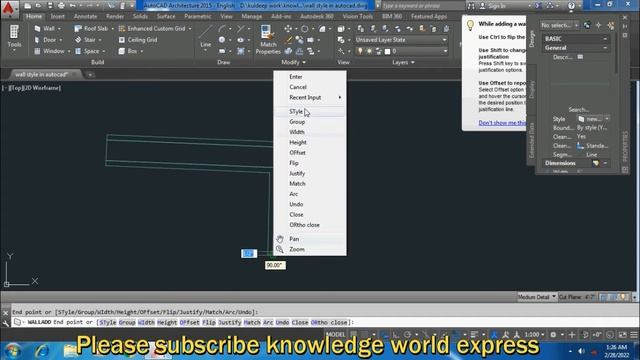Select the Door tool icon
Screen dimensions: 640x360
click(x=37, y=40)
